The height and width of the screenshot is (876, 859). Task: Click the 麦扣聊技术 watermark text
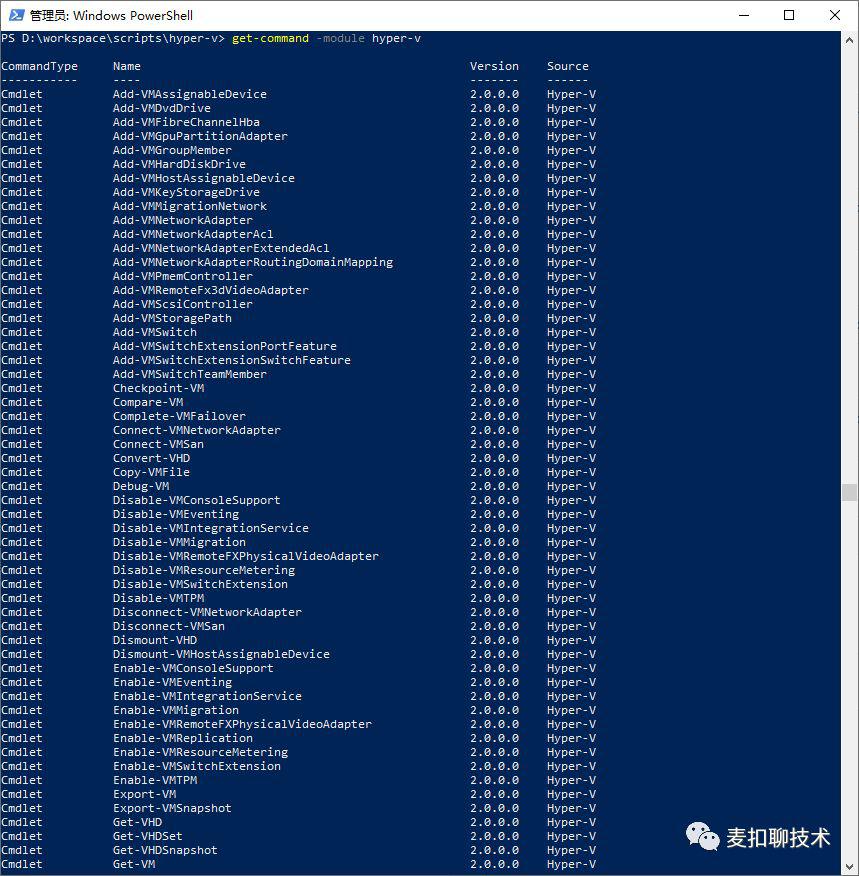click(778, 838)
